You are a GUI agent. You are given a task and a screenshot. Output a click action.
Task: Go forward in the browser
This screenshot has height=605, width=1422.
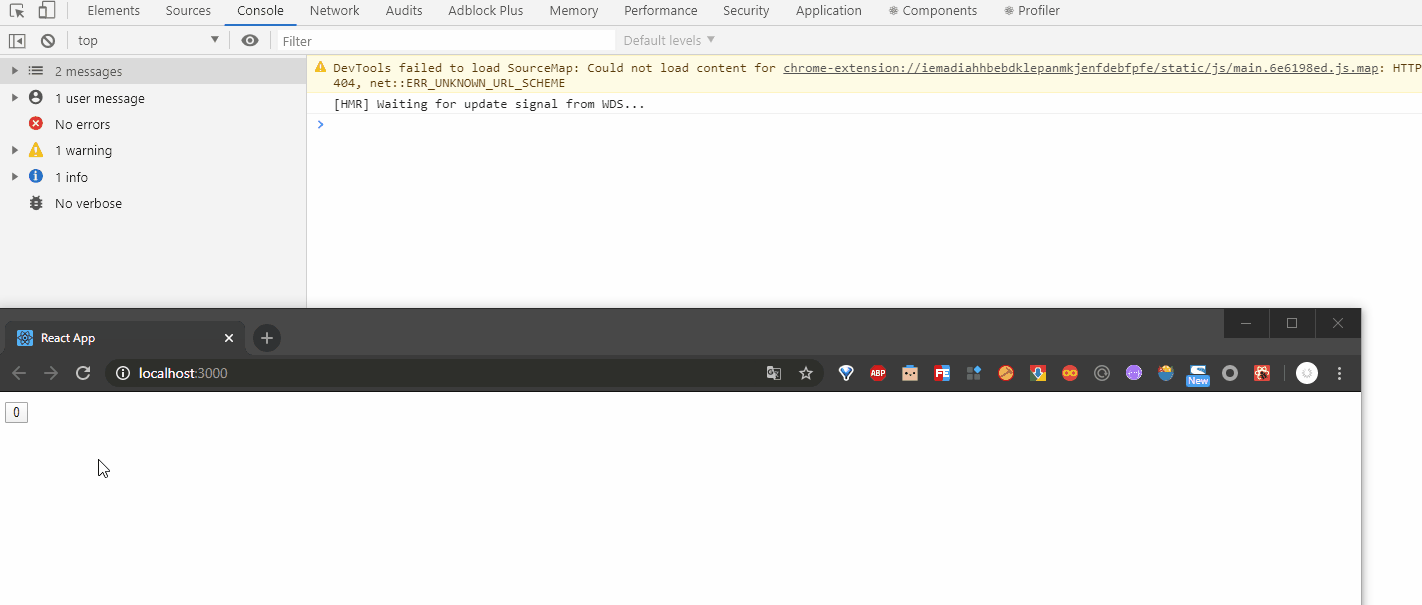pos(51,373)
